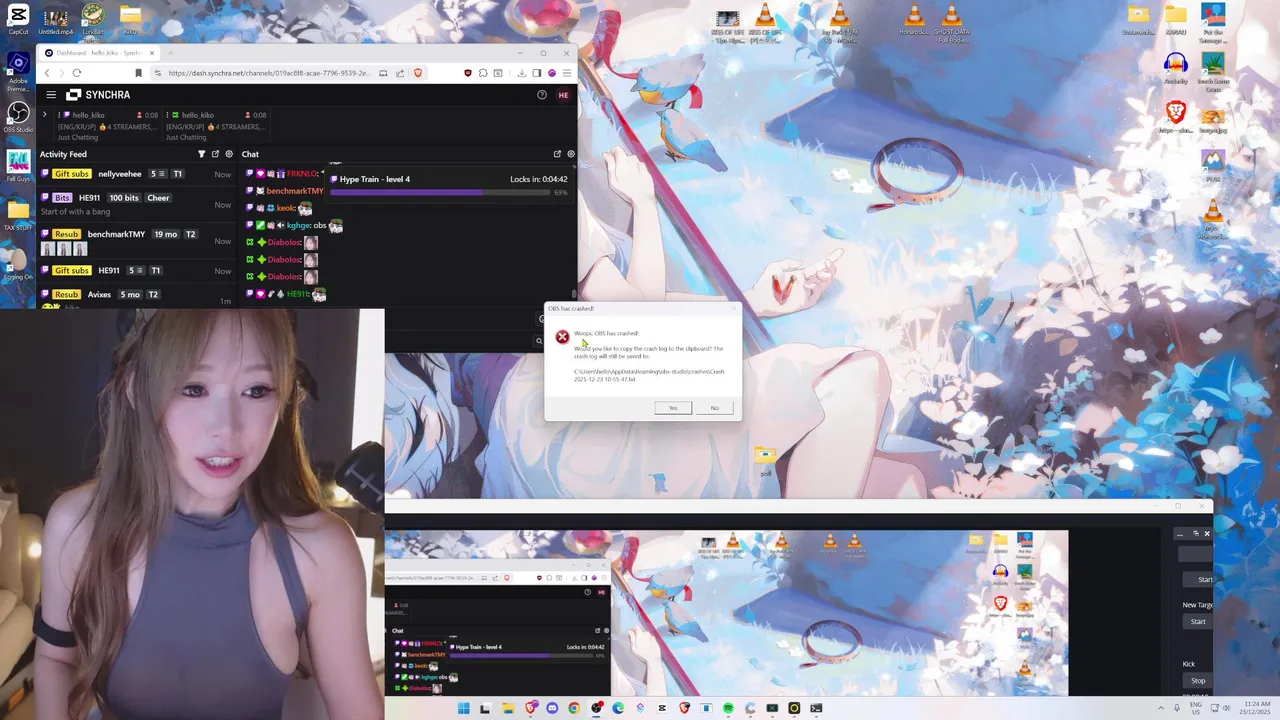Open CapCut desktop shortcut
This screenshot has width=1280, height=720.
click(x=18, y=20)
